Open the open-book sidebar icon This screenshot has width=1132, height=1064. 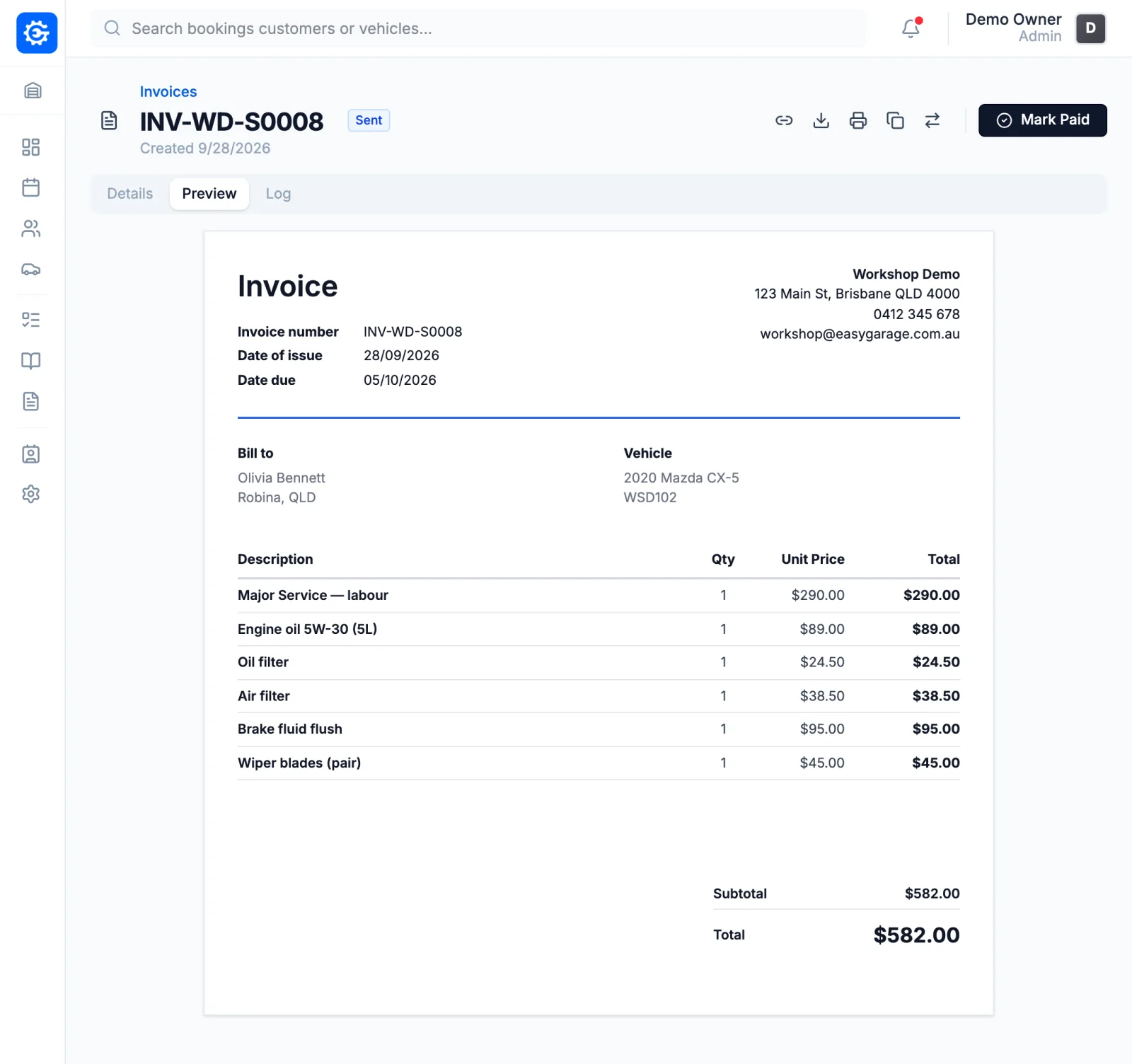click(x=31, y=361)
